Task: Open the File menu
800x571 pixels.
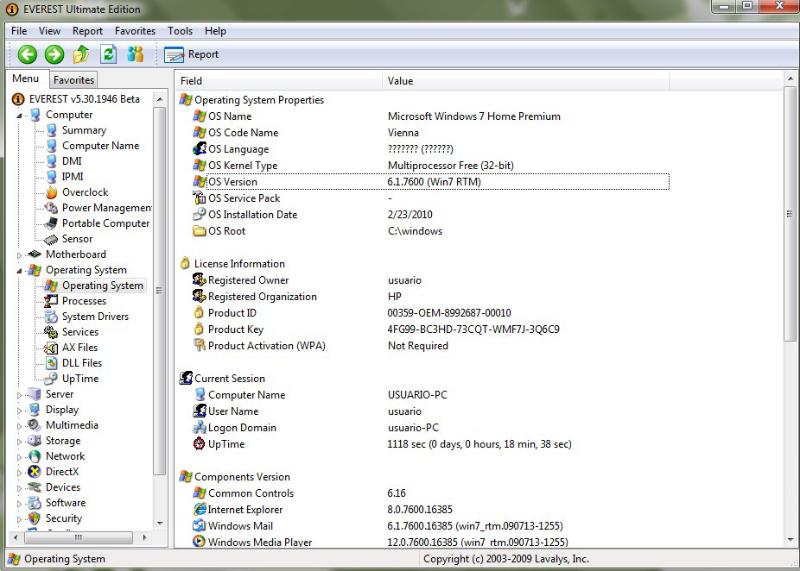Action: (x=19, y=31)
